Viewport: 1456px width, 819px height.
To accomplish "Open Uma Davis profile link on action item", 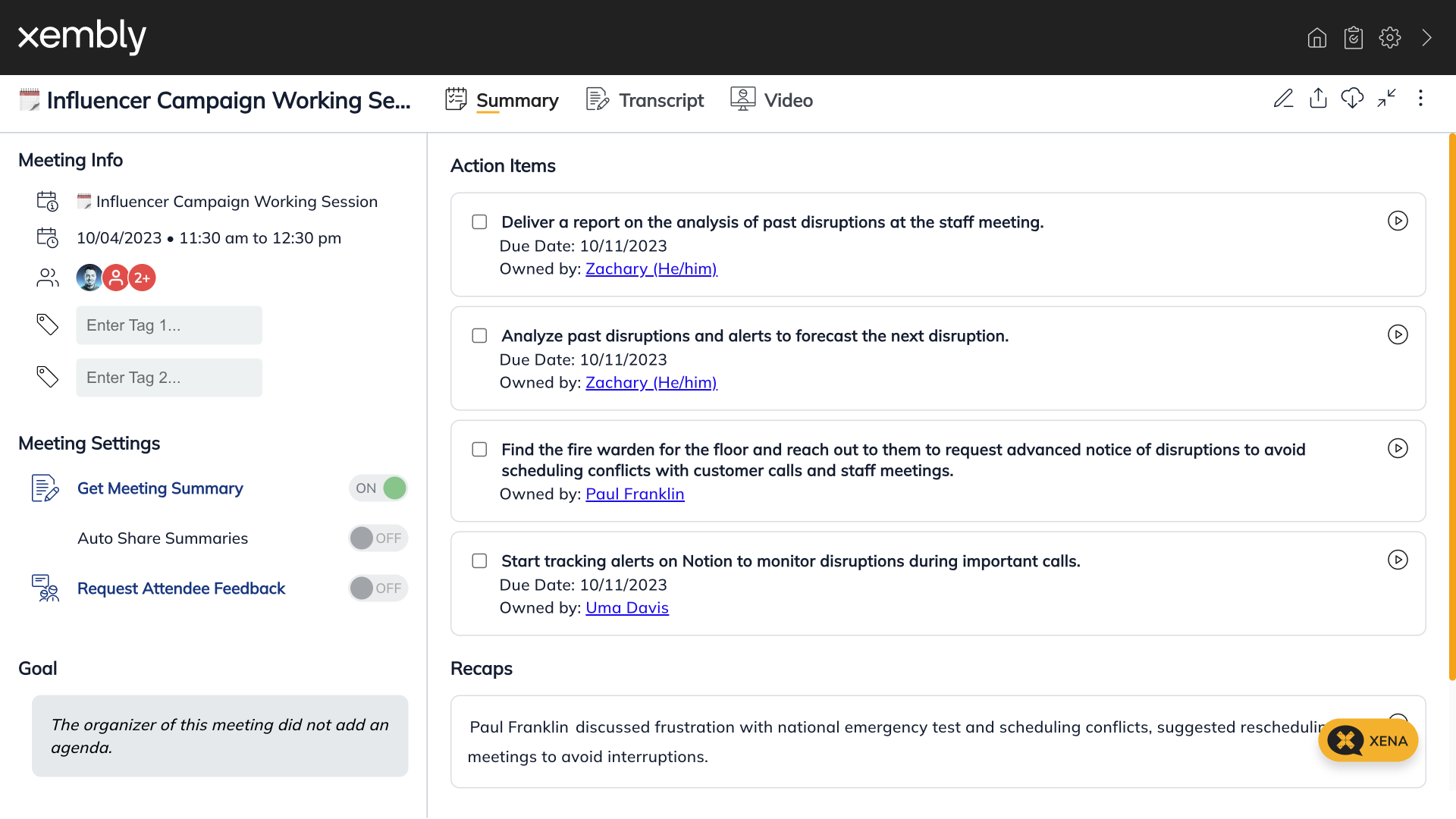I will click(626, 607).
